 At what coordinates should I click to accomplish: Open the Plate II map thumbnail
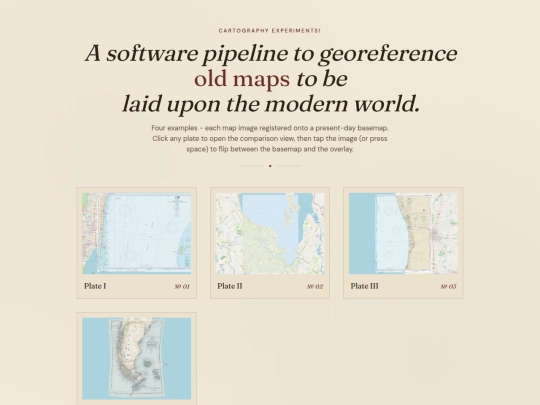[270, 233]
